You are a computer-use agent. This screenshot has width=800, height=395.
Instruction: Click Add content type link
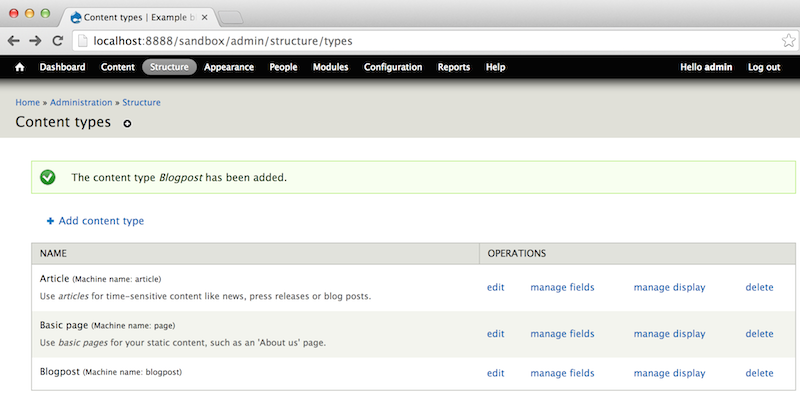tap(95, 221)
